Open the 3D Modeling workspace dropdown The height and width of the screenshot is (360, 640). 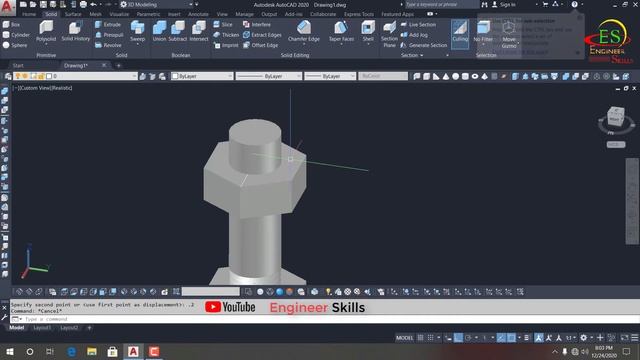coord(157,4)
